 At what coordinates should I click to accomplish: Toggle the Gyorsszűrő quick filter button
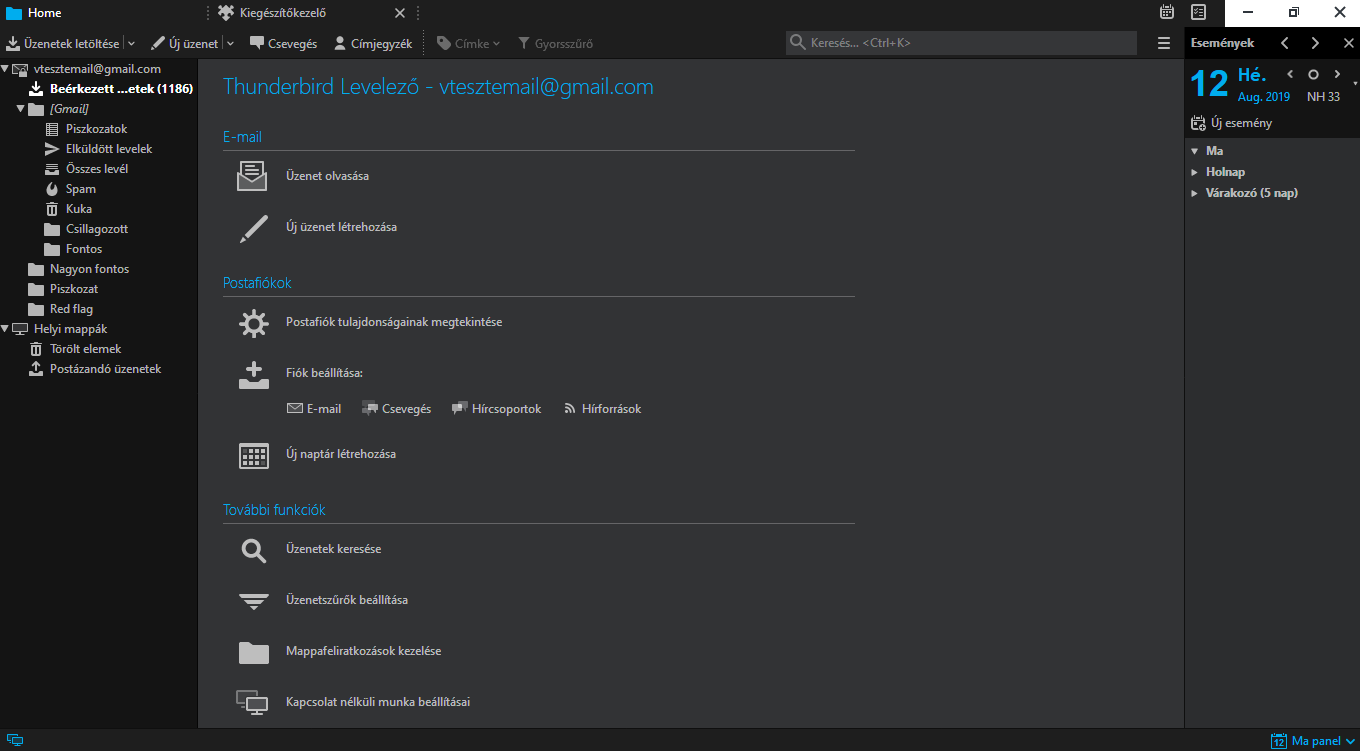(555, 44)
